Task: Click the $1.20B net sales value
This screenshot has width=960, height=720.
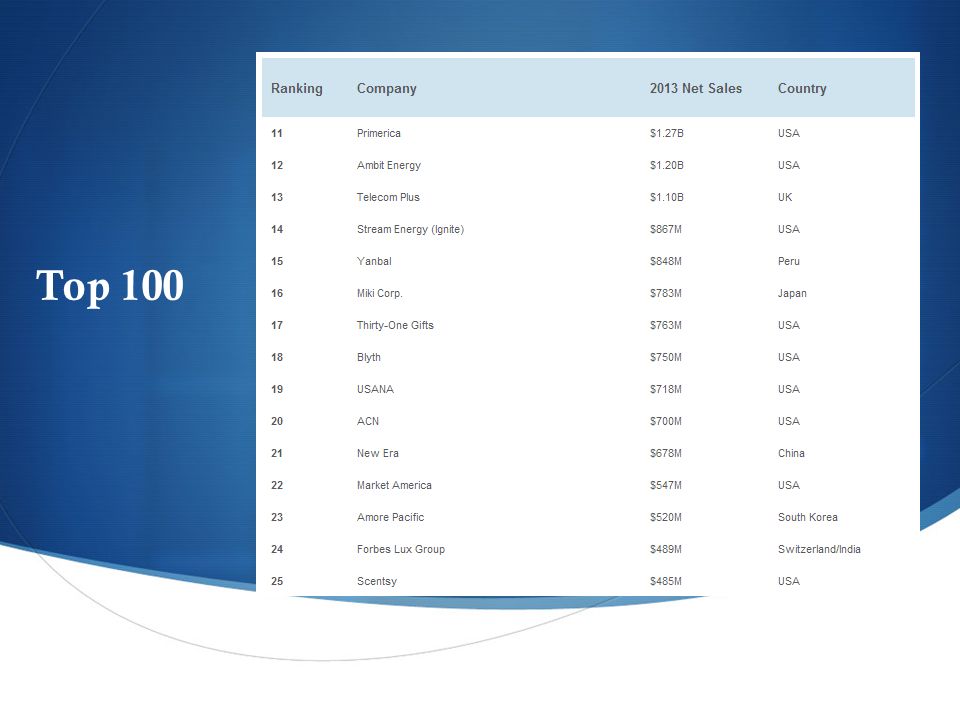Action: coord(667,165)
